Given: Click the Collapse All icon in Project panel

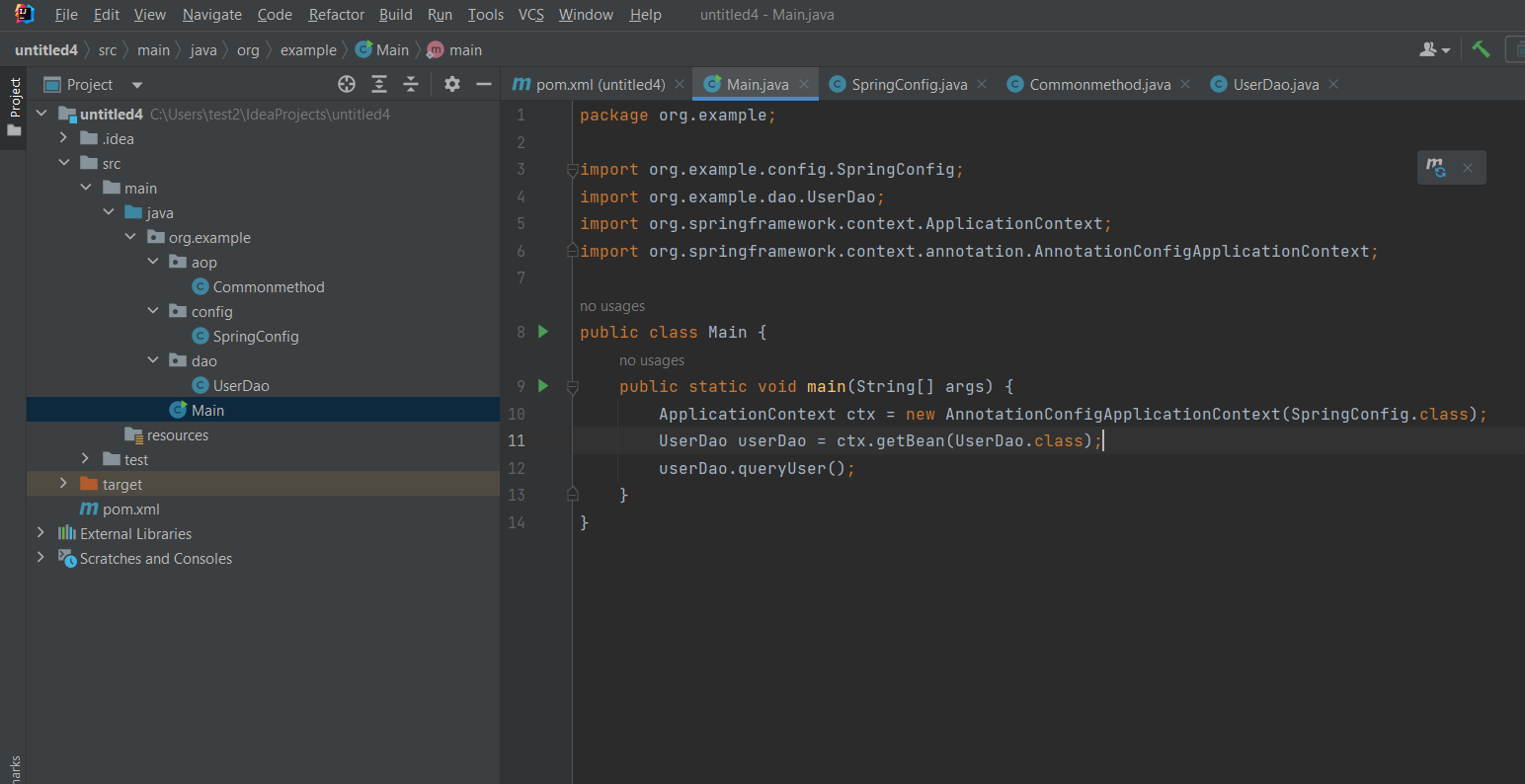Looking at the screenshot, I should 411,84.
